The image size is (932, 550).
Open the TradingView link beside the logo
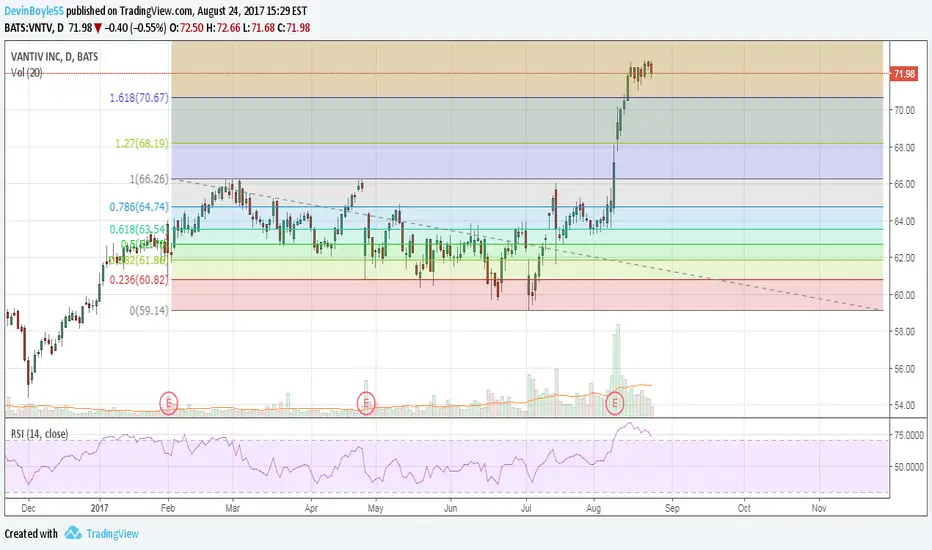112,533
